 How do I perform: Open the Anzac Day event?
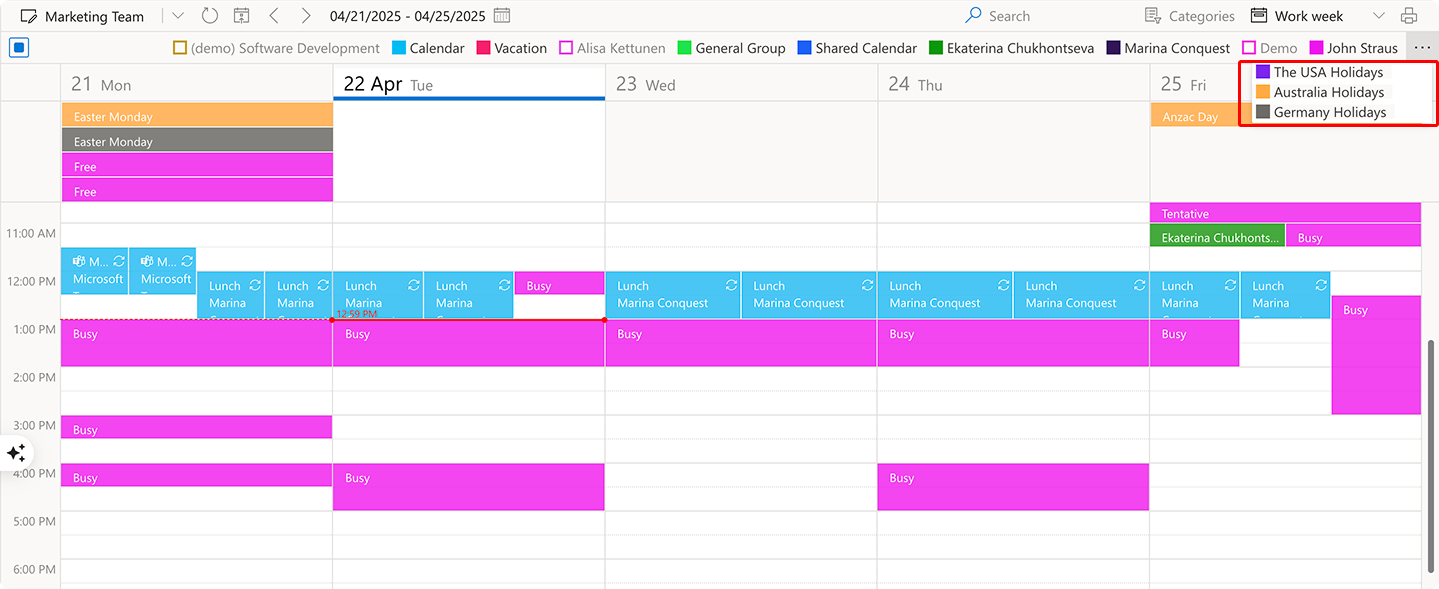pyautogui.click(x=1195, y=116)
